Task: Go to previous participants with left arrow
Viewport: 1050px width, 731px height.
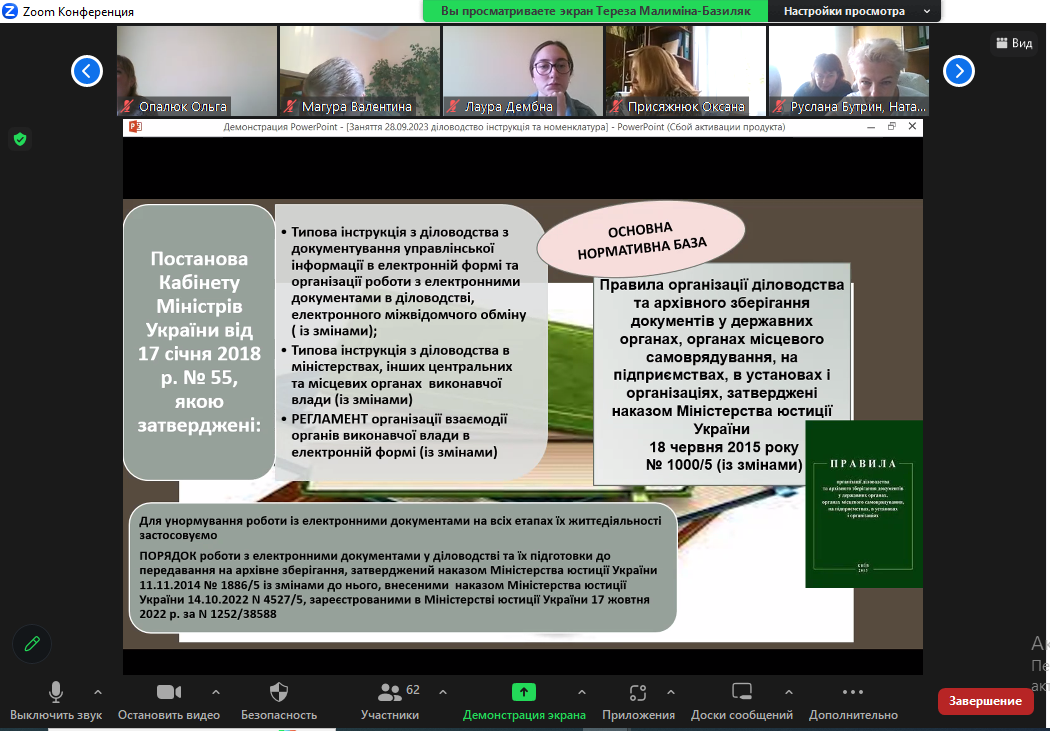Action: click(87, 71)
